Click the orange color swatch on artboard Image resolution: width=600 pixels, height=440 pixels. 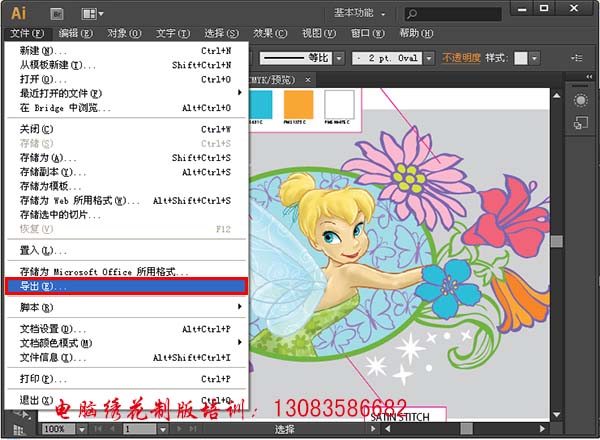click(298, 103)
